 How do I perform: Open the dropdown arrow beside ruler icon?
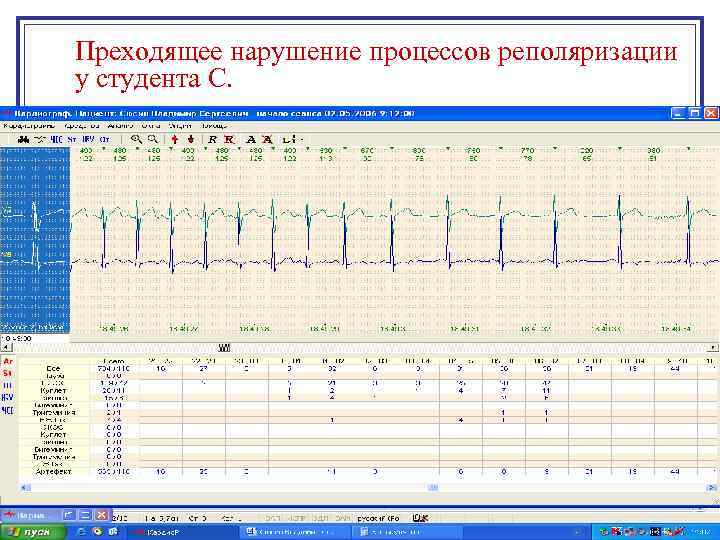point(302,140)
